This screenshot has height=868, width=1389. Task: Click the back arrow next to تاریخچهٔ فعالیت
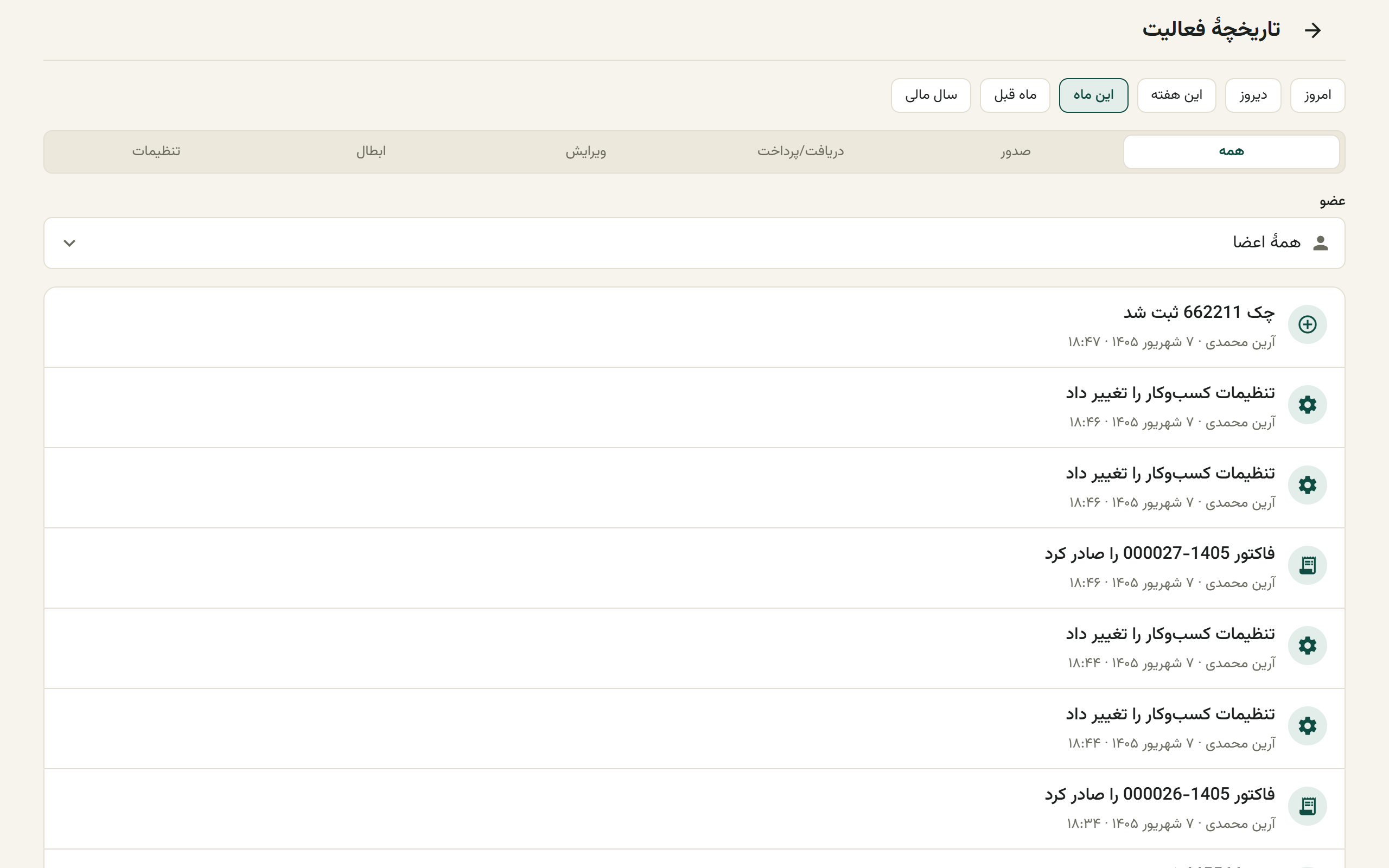[1312, 30]
